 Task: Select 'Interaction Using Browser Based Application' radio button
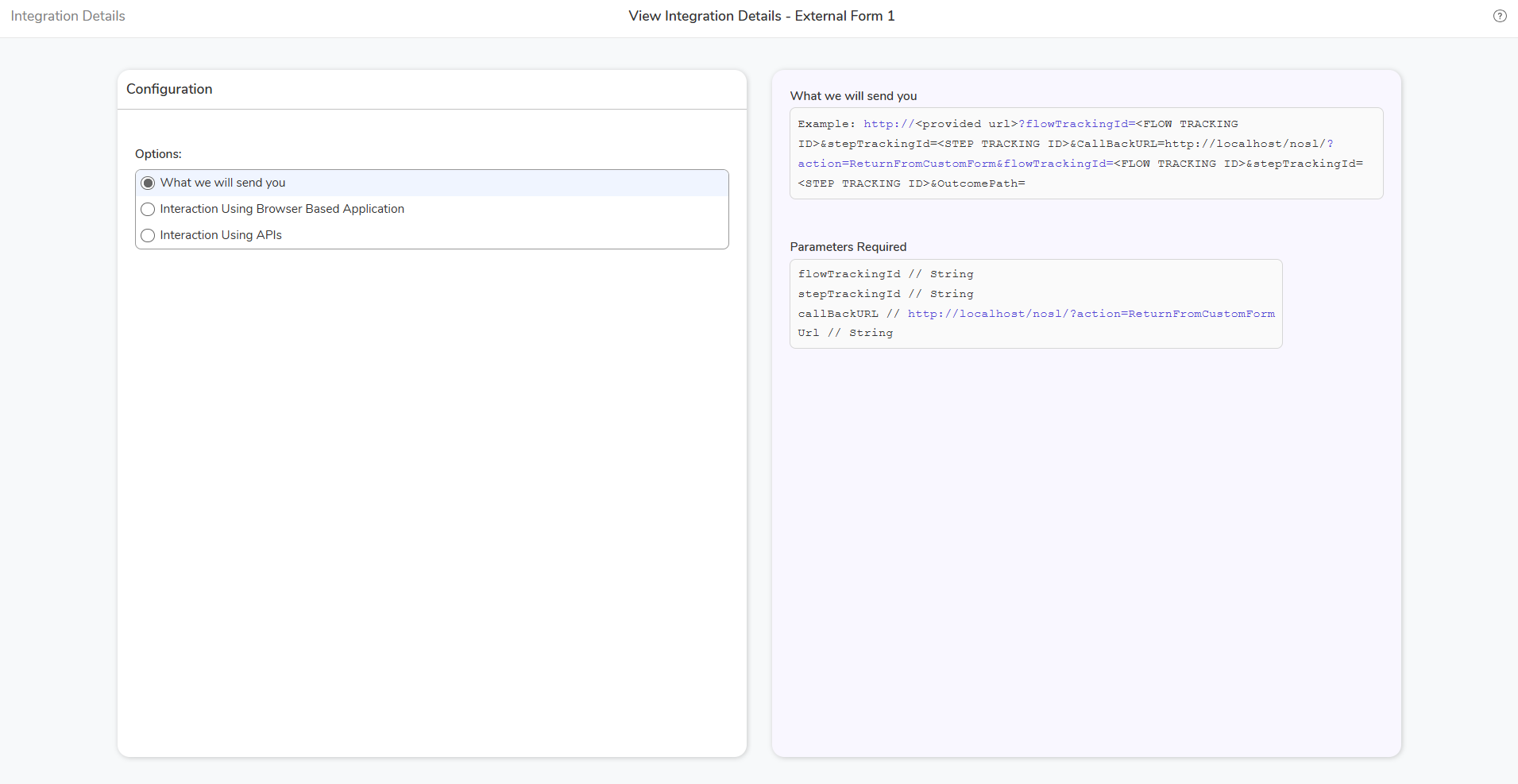(x=148, y=210)
